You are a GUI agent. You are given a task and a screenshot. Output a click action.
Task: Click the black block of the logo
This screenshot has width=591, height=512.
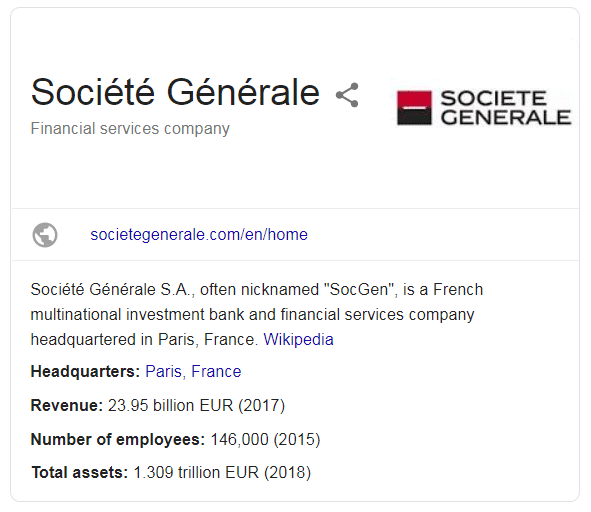pos(414,117)
